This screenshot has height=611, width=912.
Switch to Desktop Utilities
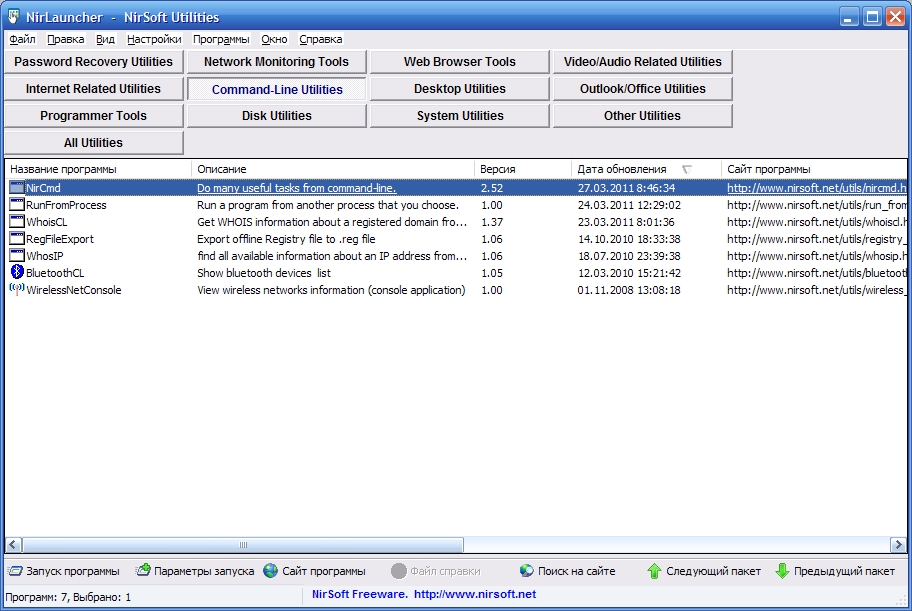tap(459, 88)
